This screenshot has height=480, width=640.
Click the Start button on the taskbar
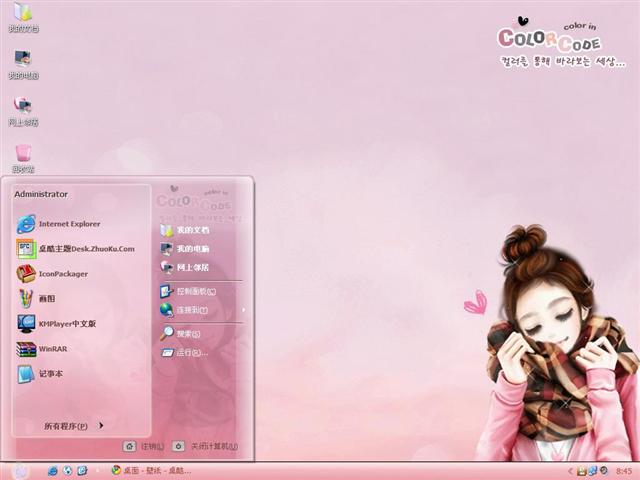pos(20,471)
